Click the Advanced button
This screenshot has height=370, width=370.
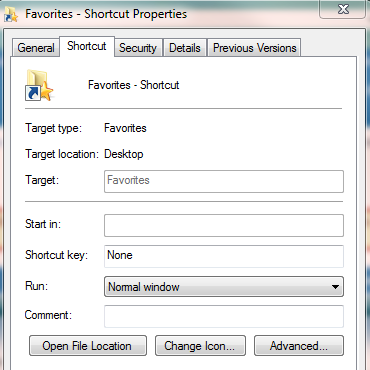click(x=299, y=346)
